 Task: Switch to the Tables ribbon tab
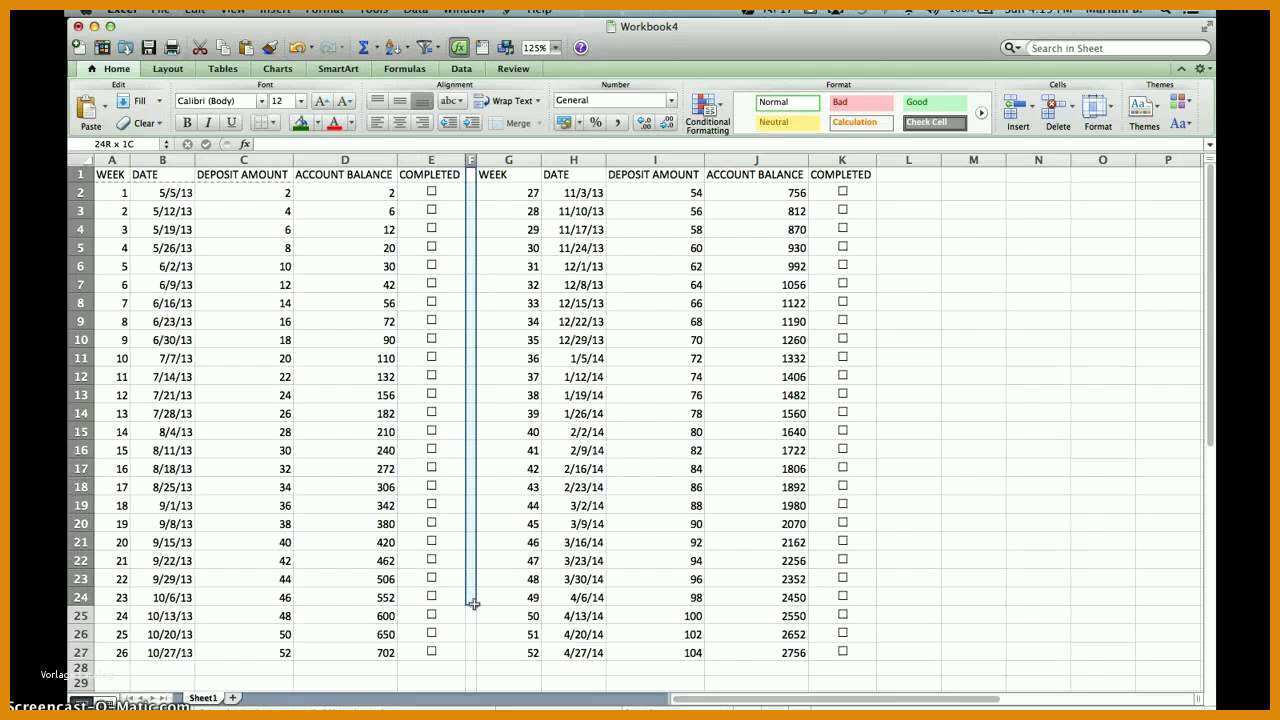pyautogui.click(x=223, y=69)
